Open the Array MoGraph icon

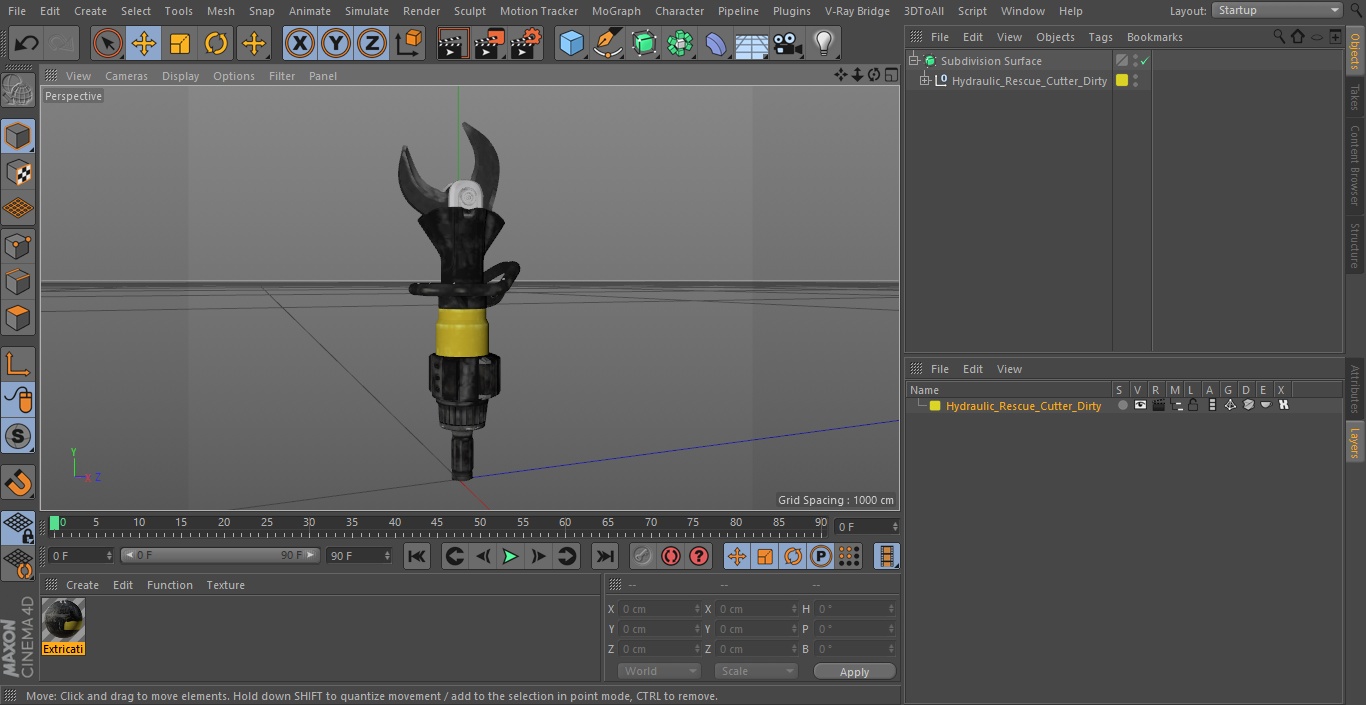(680, 43)
